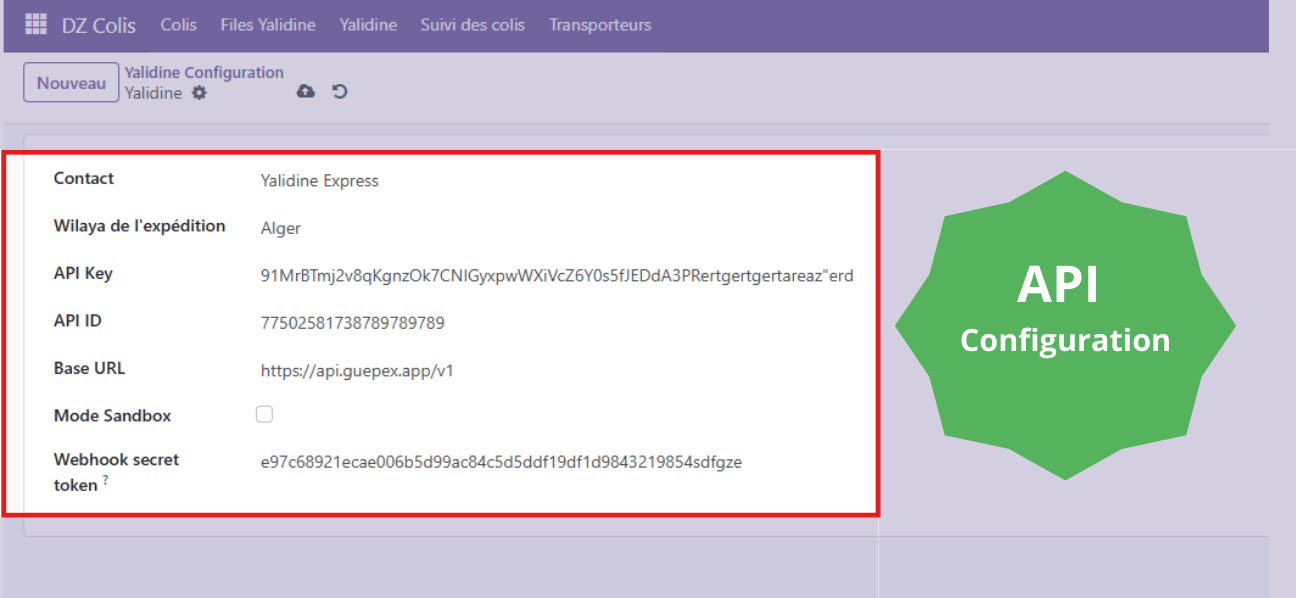This screenshot has height=598, width=1296.
Task: Click into the API Key field
Action: tap(556, 276)
